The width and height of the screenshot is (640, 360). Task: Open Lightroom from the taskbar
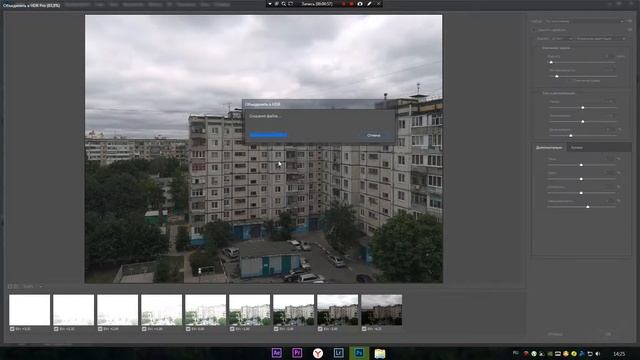coord(338,353)
